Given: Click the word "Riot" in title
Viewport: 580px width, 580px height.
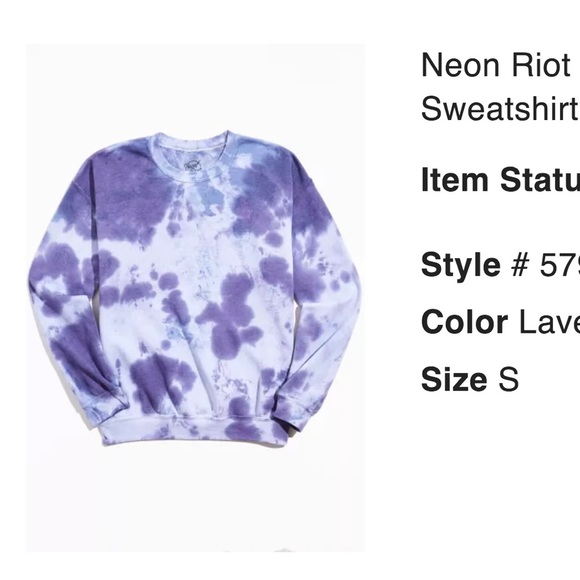Looking at the screenshot, I should click(x=541, y=65).
